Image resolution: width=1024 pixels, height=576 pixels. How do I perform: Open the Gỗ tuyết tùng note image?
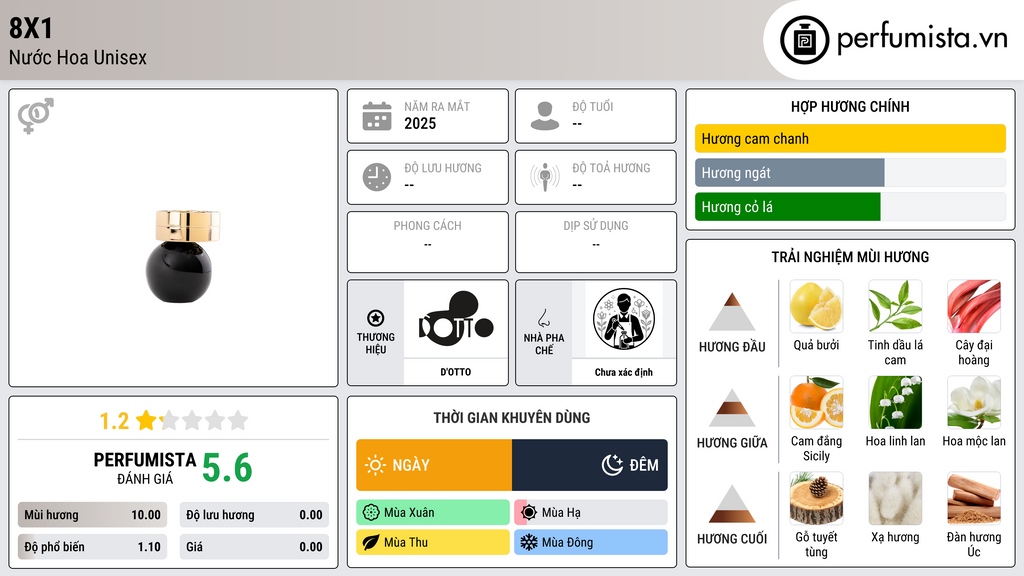(x=816, y=498)
